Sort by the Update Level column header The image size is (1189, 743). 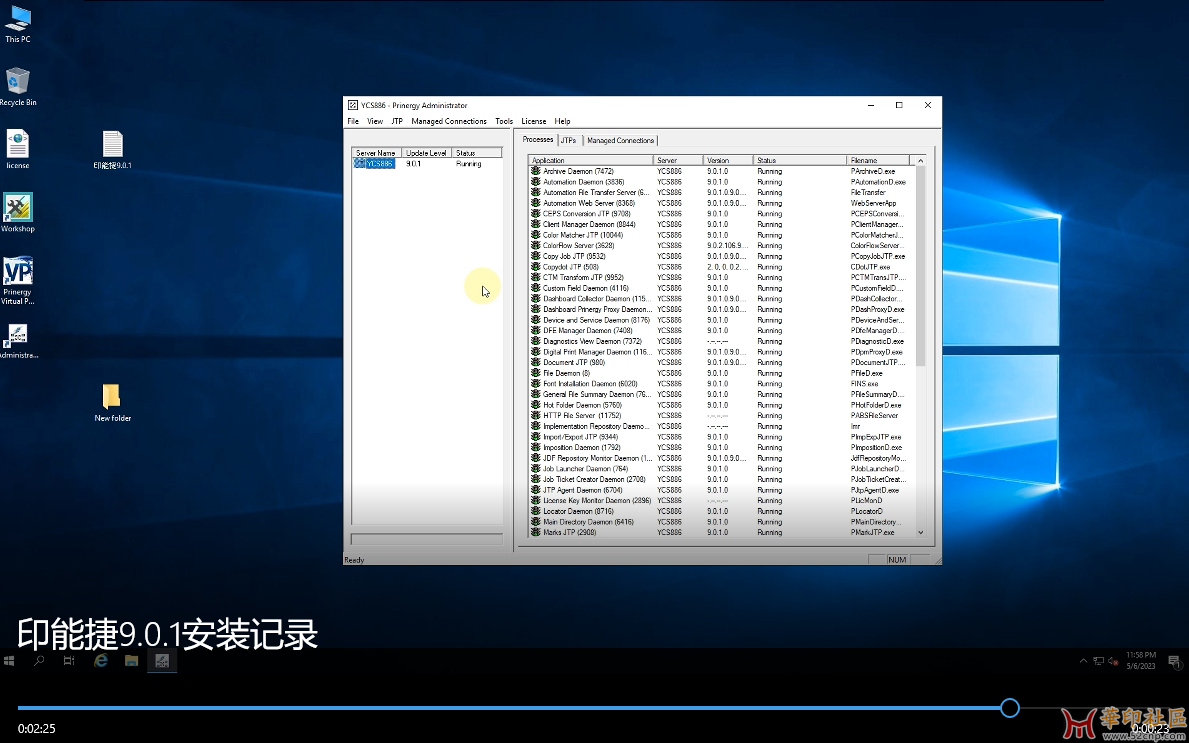point(426,153)
